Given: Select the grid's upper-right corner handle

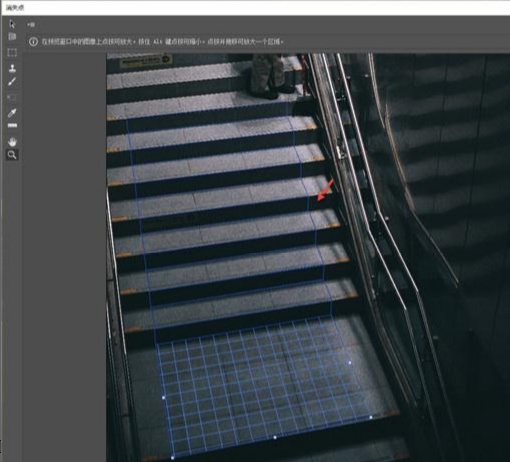Looking at the screenshot, I should (350, 362).
